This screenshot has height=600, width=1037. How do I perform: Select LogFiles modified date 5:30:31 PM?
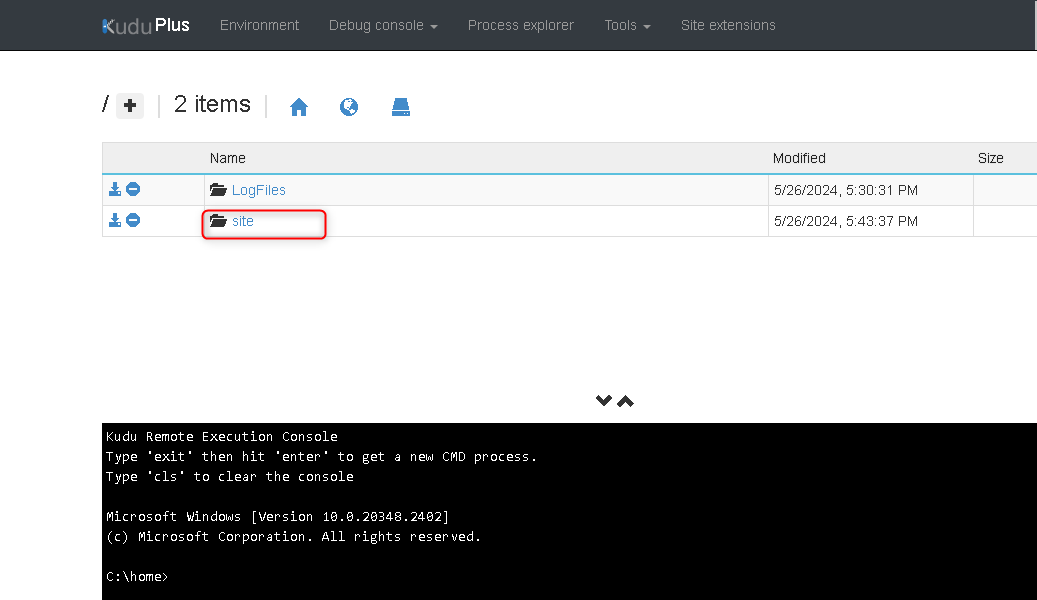[846, 191]
